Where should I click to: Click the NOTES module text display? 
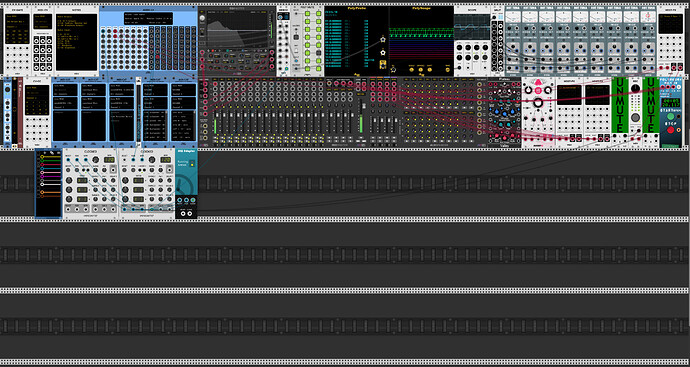tap(77, 42)
